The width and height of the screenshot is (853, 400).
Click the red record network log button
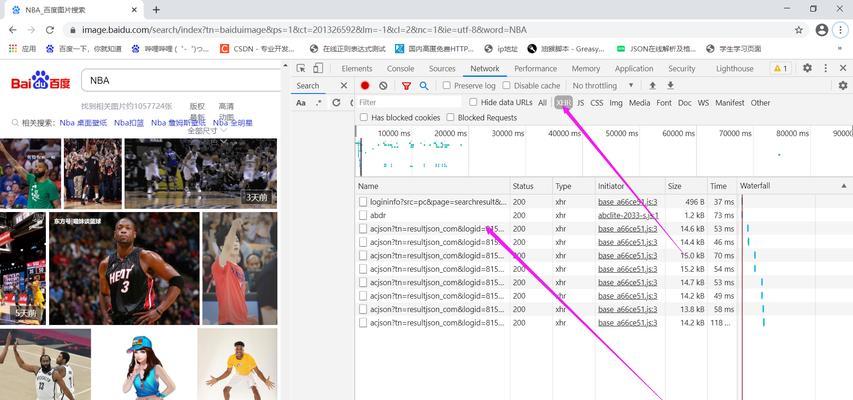click(365, 86)
